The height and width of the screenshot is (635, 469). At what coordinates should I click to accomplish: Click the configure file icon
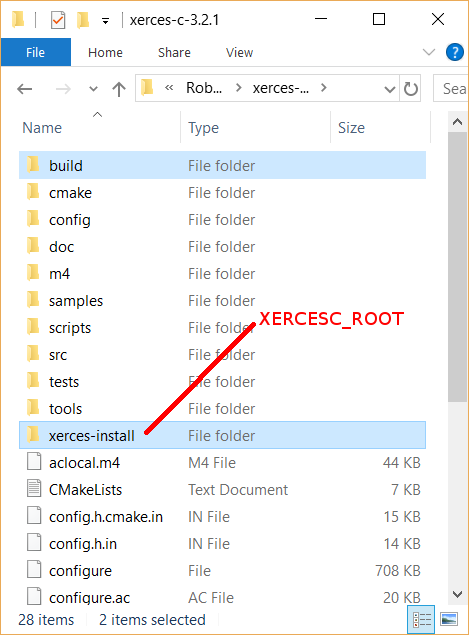tap(34, 569)
